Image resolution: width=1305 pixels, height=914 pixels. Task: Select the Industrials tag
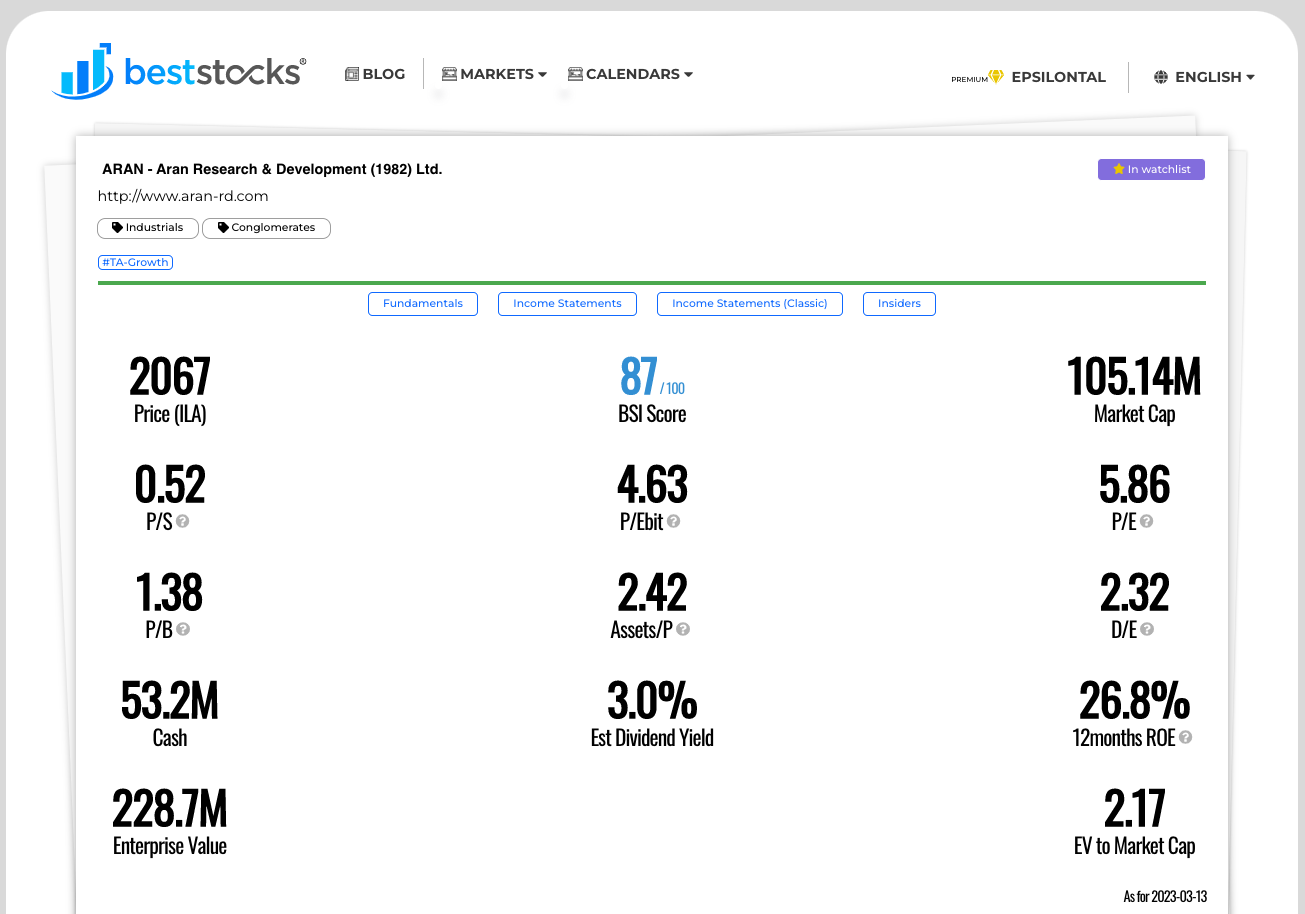click(148, 228)
